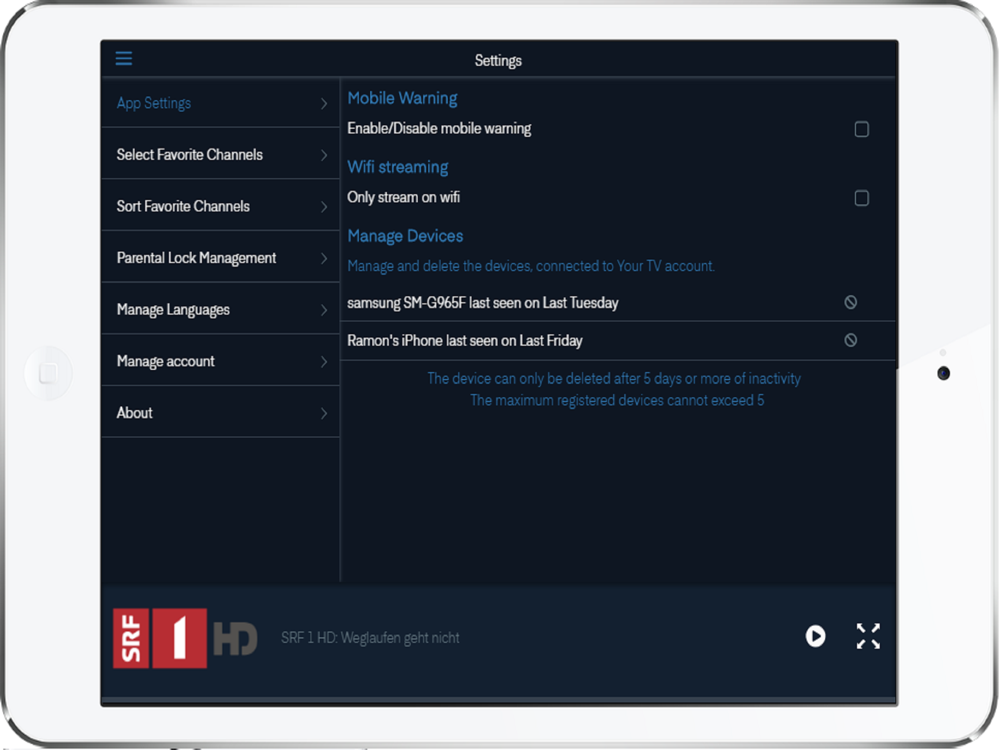
Task: Delete Ramon's iPhone device icon
Action: point(851,340)
